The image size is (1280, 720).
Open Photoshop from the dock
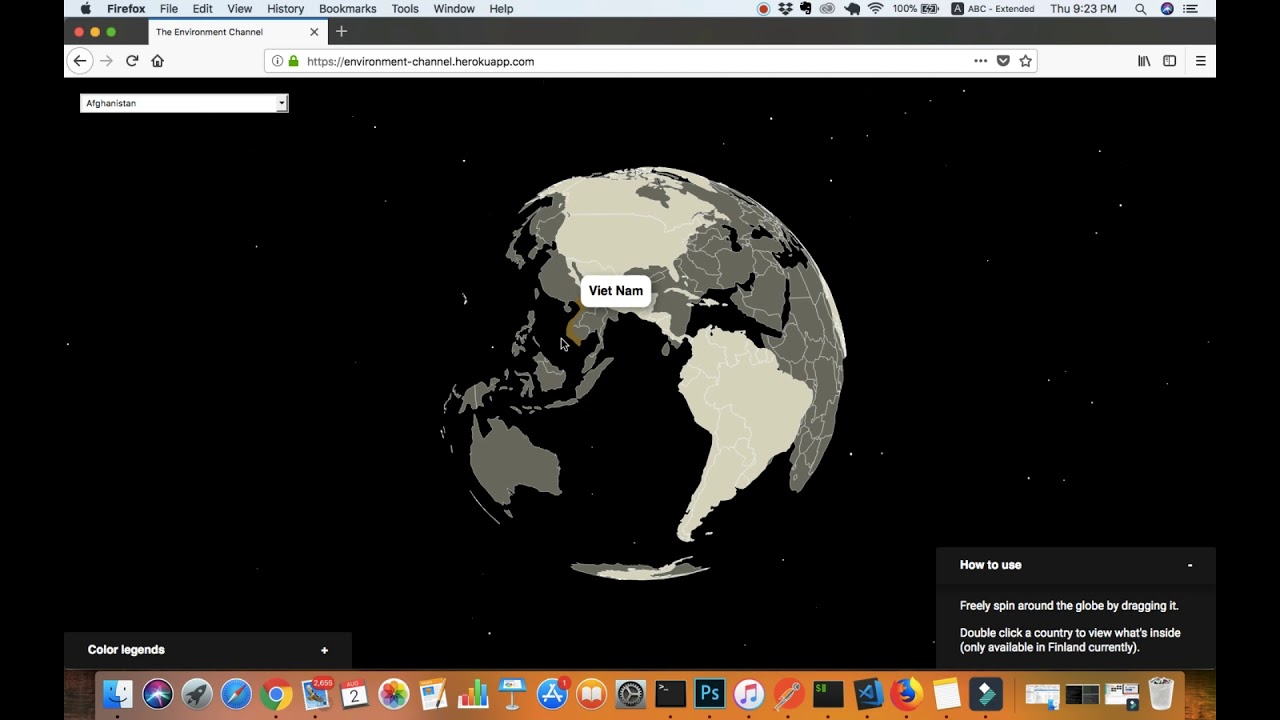710,694
